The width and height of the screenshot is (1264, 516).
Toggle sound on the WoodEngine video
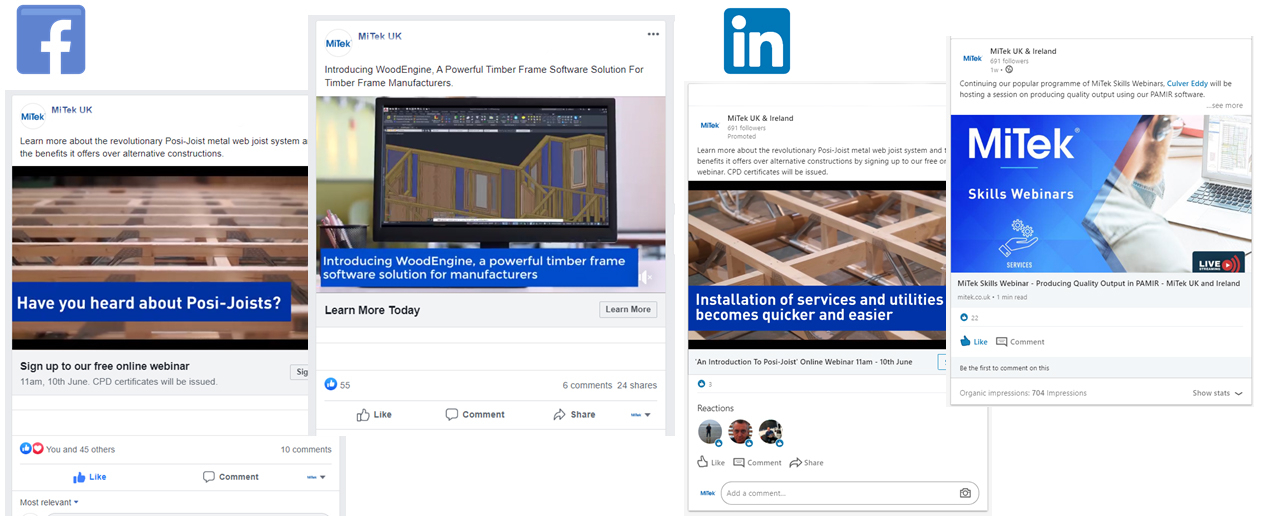(647, 277)
